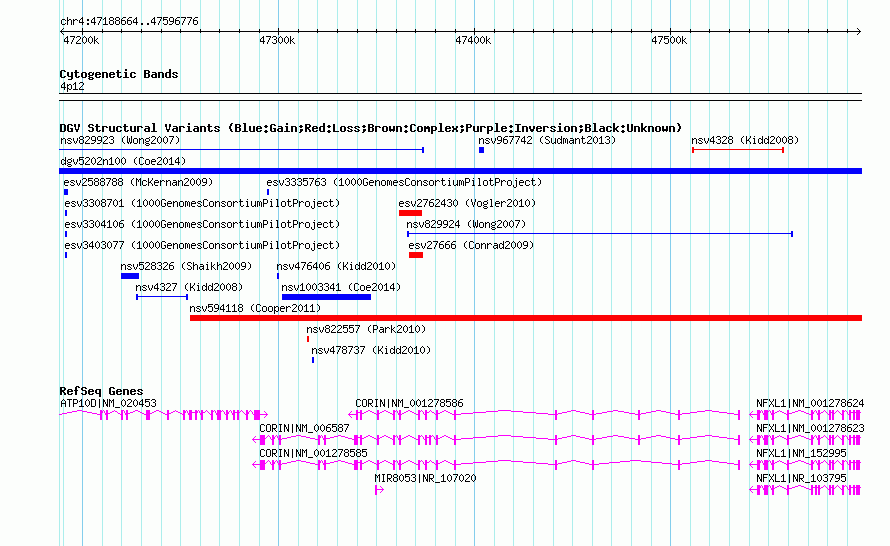Click the right arrowhead of the ruler
This screenshot has height=546, width=890.
coord(859,32)
